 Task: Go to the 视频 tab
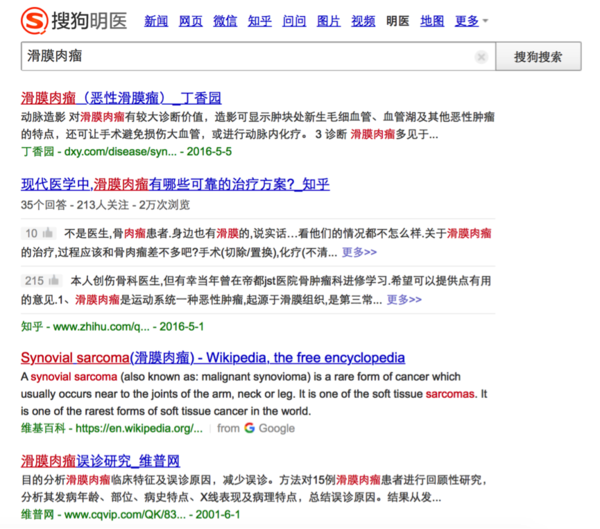pyautogui.click(x=363, y=21)
